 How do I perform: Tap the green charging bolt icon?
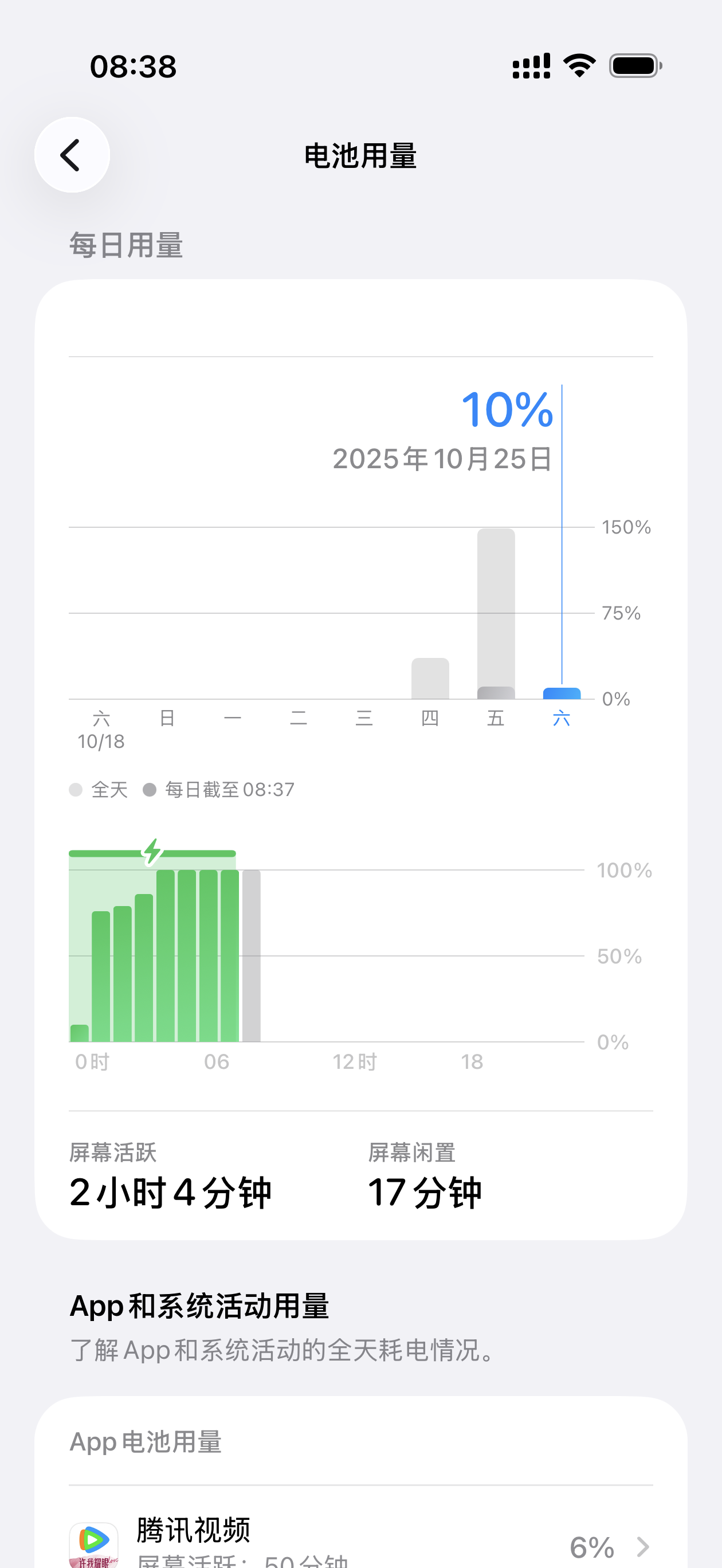152,852
